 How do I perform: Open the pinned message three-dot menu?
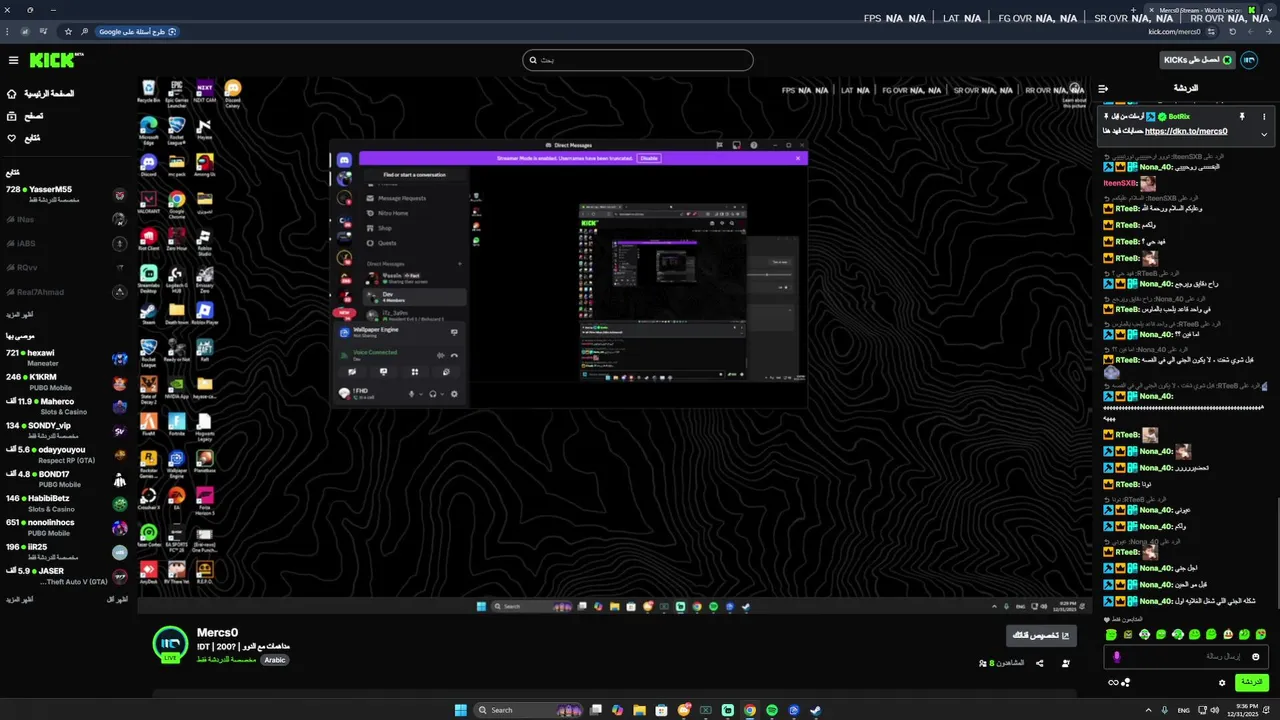tap(1264, 117)
